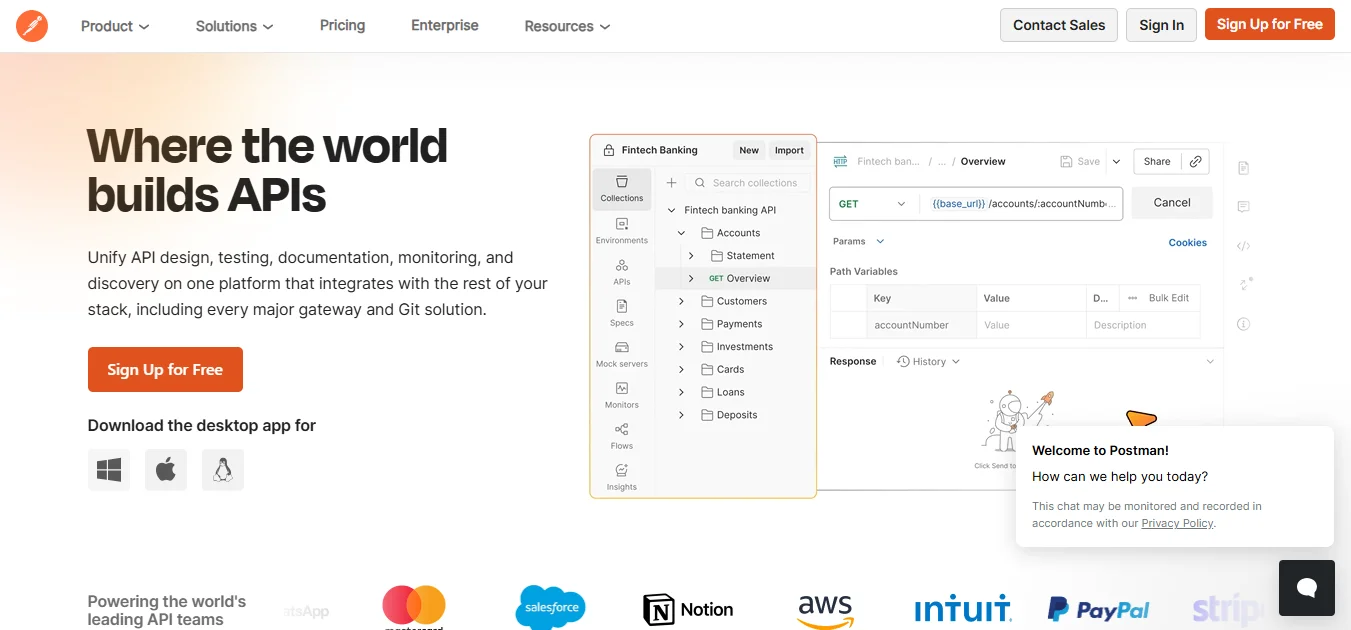The height and width of the screenshot is (630, 1351).
Task: Click the New button in Fintech Banking
Action: point(749,150)
